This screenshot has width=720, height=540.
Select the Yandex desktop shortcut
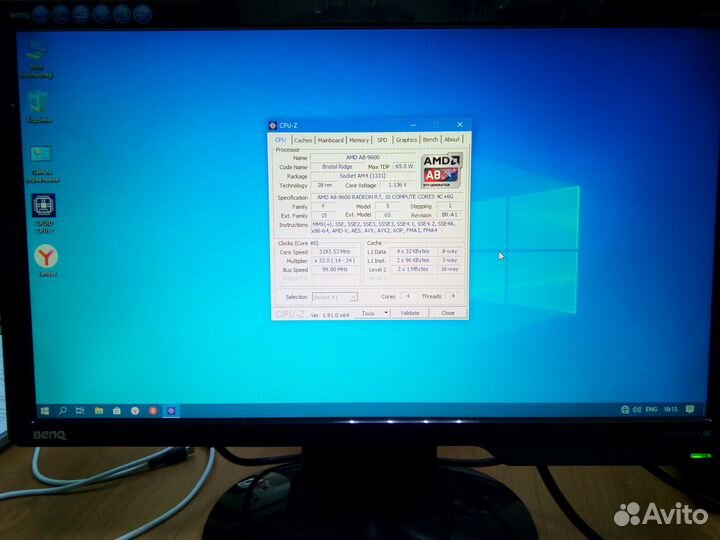point(46,261)
